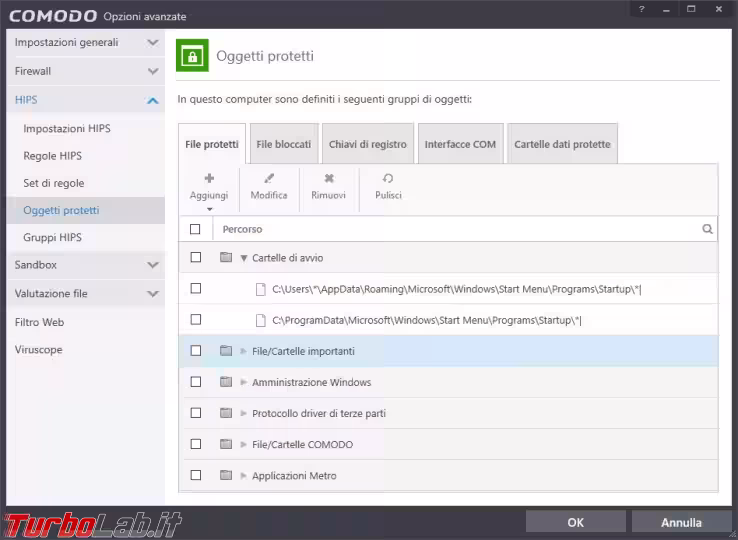
Task: Click the green padlock Oggetti protetti icon
Action: [192, 56]
